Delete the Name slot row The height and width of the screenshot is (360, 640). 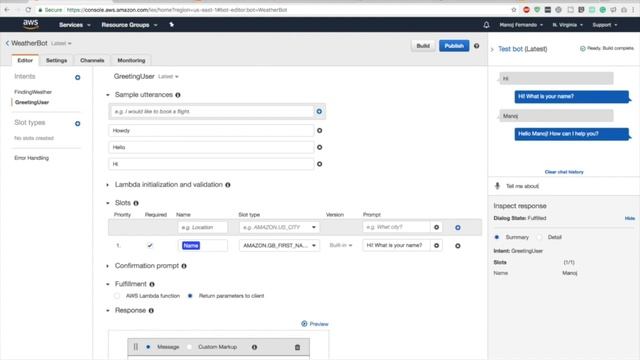point(458,246)
